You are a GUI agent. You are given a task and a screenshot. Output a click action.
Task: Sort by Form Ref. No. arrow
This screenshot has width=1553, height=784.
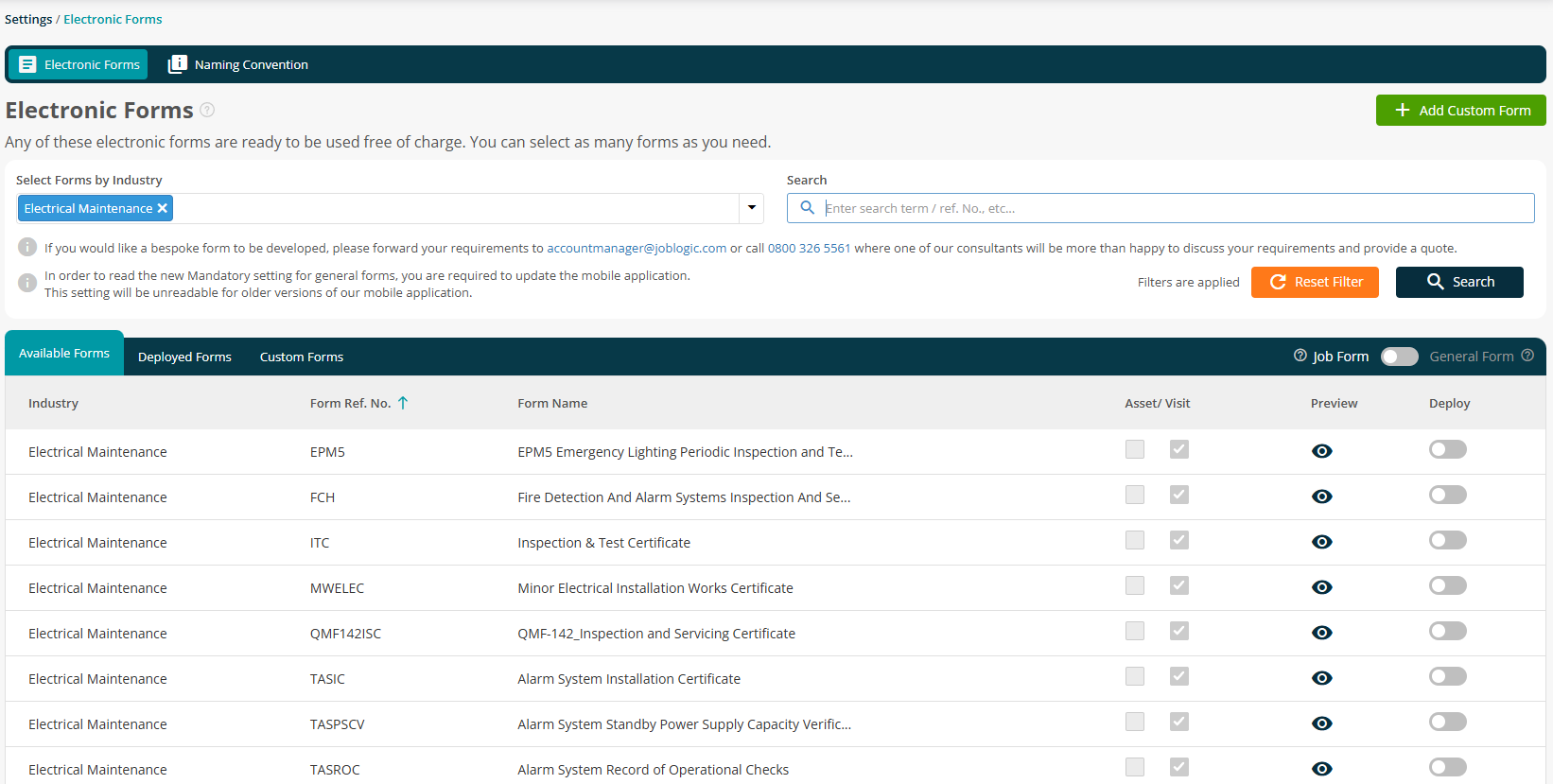tap(403, 403)
